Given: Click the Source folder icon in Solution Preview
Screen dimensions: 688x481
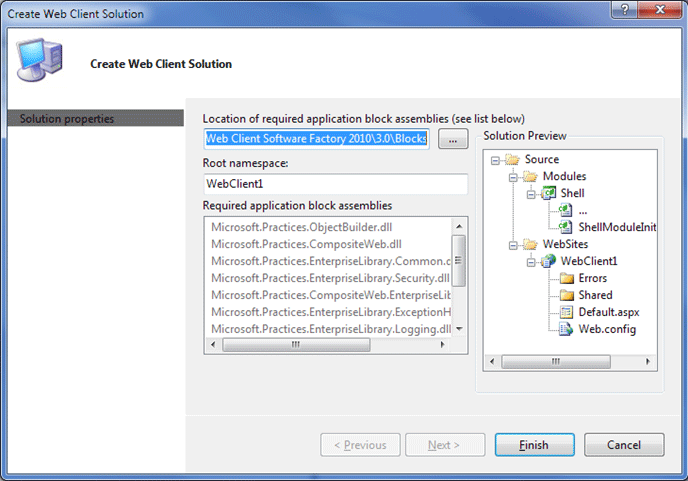Looking at the screenshot, I should tap(512, 159).
